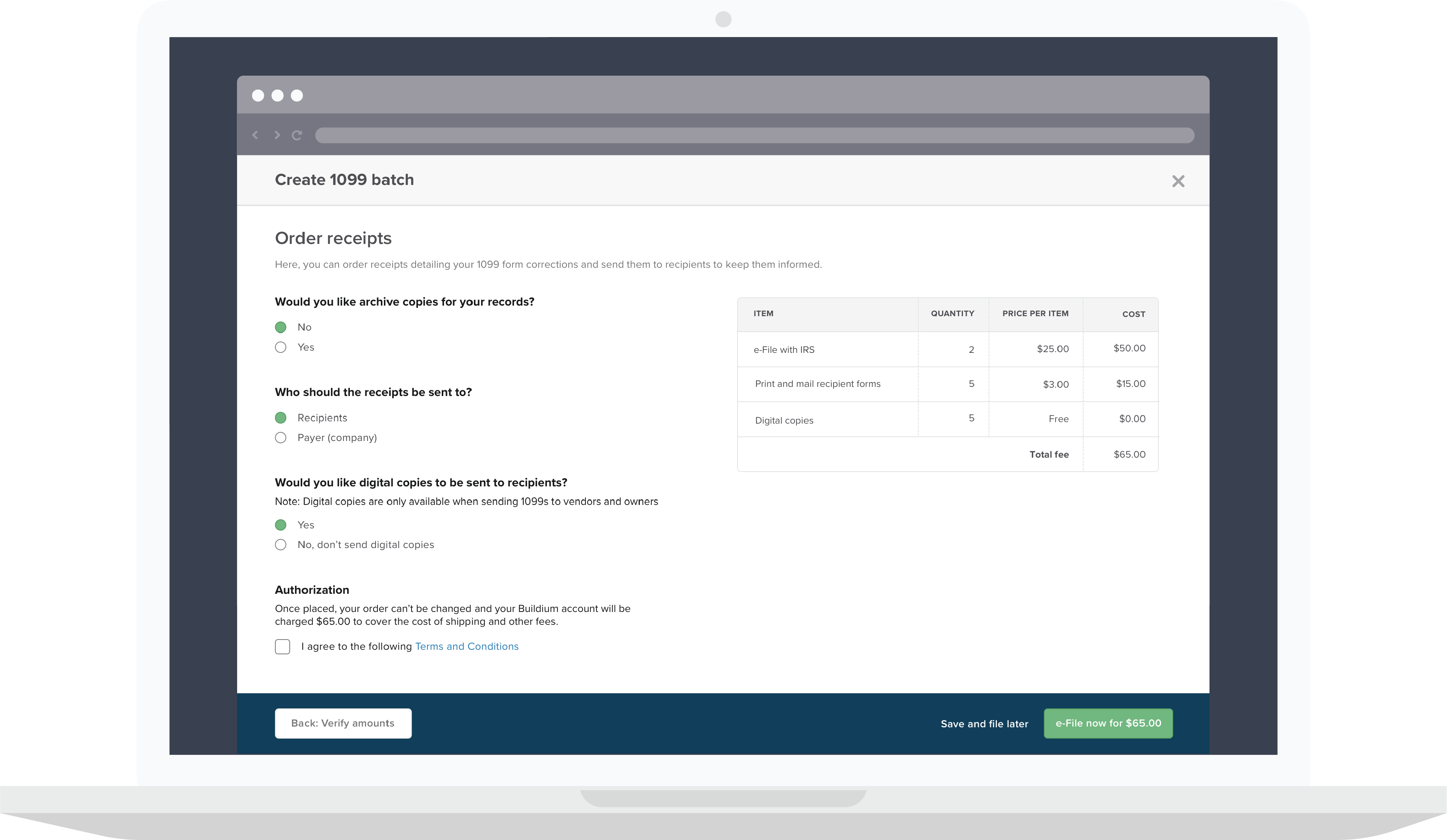Viewport: 1447px width, 840px height.
Task: Open the Terms and Conditions link
Action: pyautogui.click(x=467, y=646)
